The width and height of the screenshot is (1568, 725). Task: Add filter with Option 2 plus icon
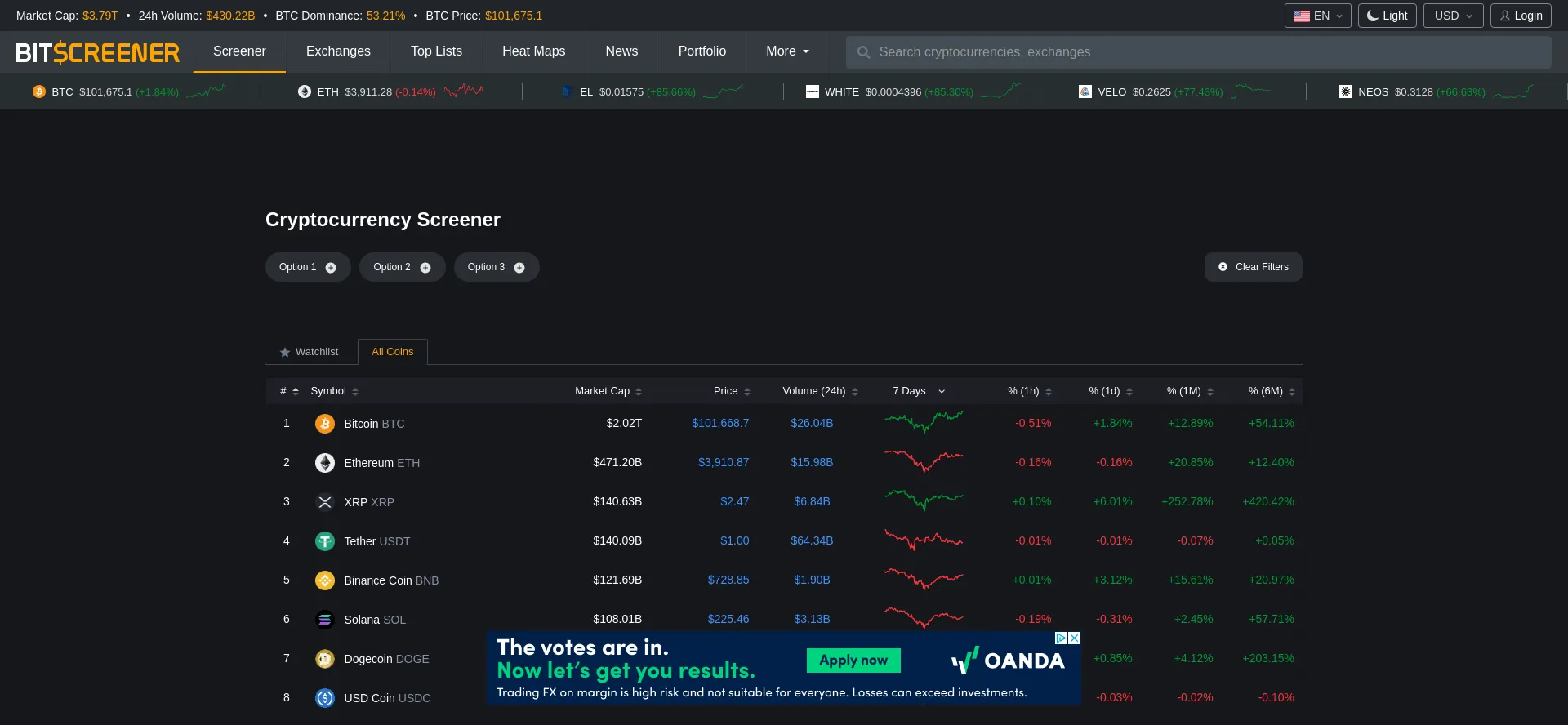[x=425, y=268]
